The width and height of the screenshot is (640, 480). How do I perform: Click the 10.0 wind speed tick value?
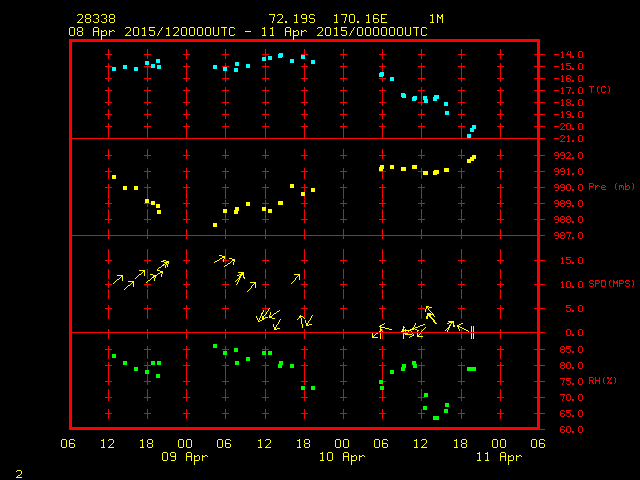click(x=571, y=284)
